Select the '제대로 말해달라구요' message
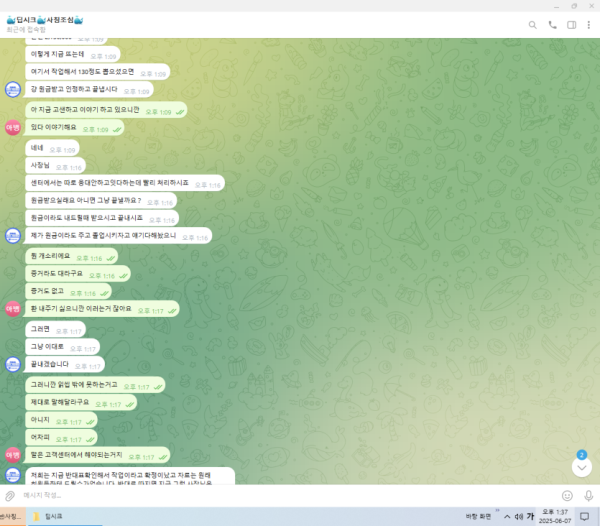The height and width of the screenshot is (526, 600). [81, 403]
